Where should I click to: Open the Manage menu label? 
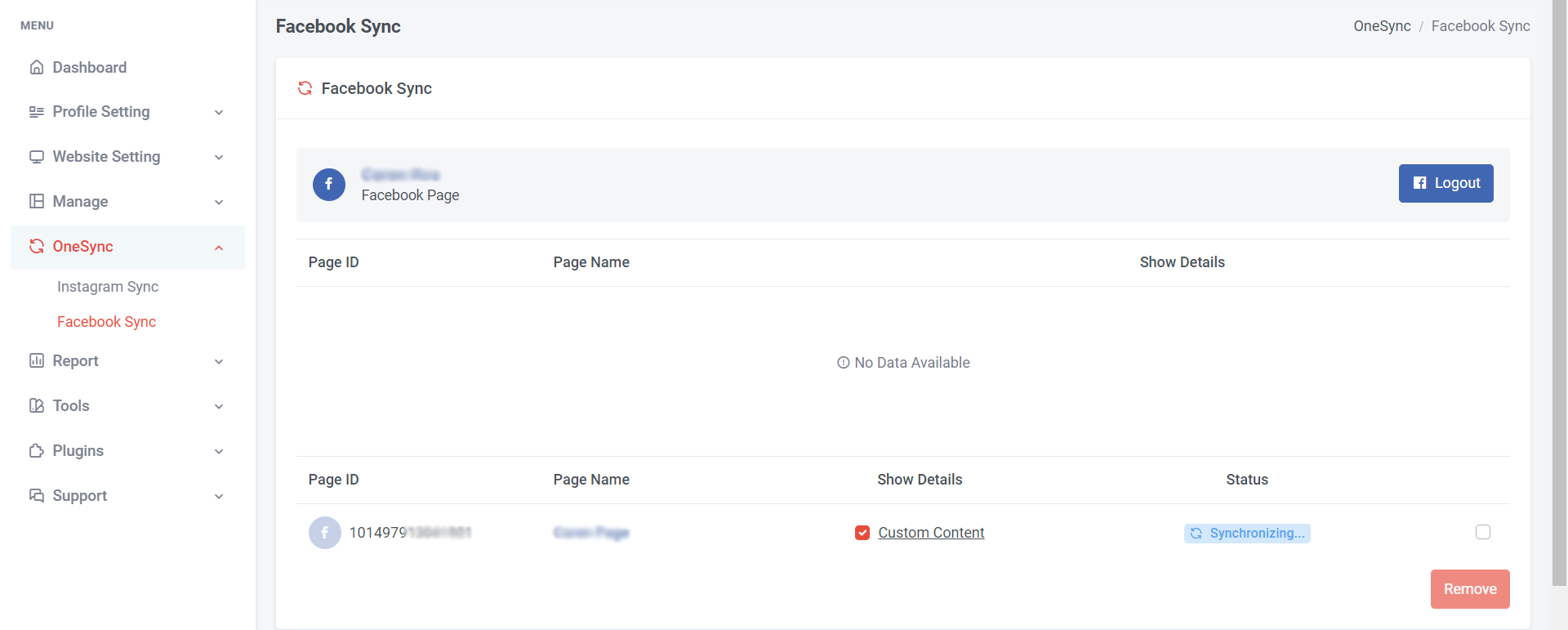point(80,202)
